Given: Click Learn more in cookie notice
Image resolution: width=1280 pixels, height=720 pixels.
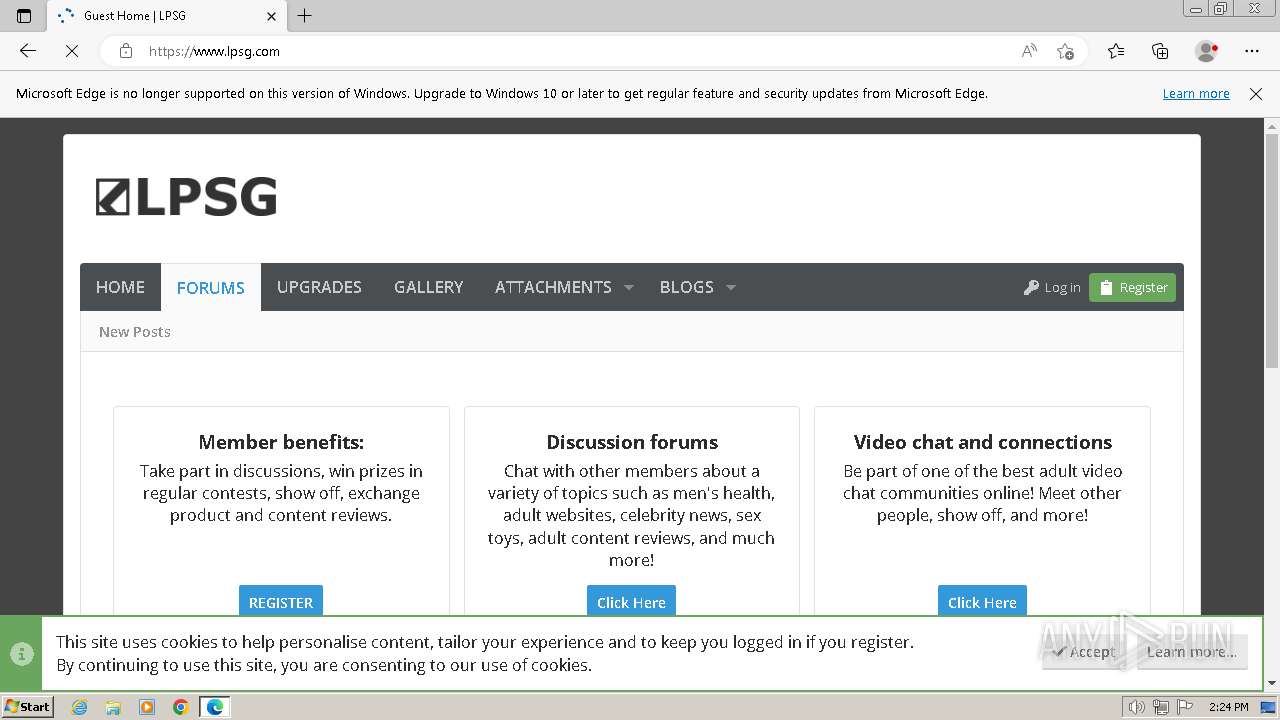Looking at the screenshot, I should (x=1192, y=652).
